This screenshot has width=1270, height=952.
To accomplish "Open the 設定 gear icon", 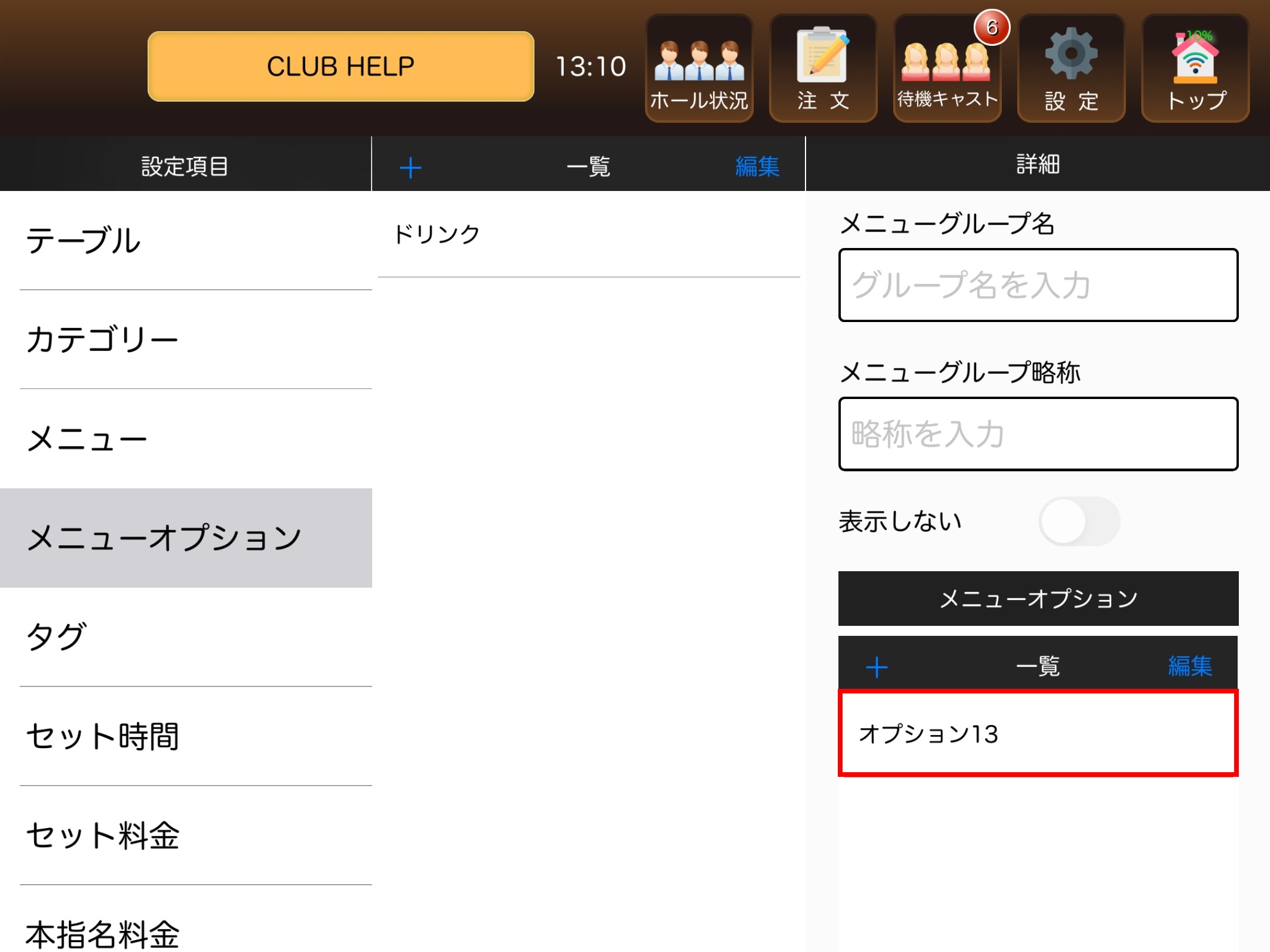I will click(x=1071, y=68).
